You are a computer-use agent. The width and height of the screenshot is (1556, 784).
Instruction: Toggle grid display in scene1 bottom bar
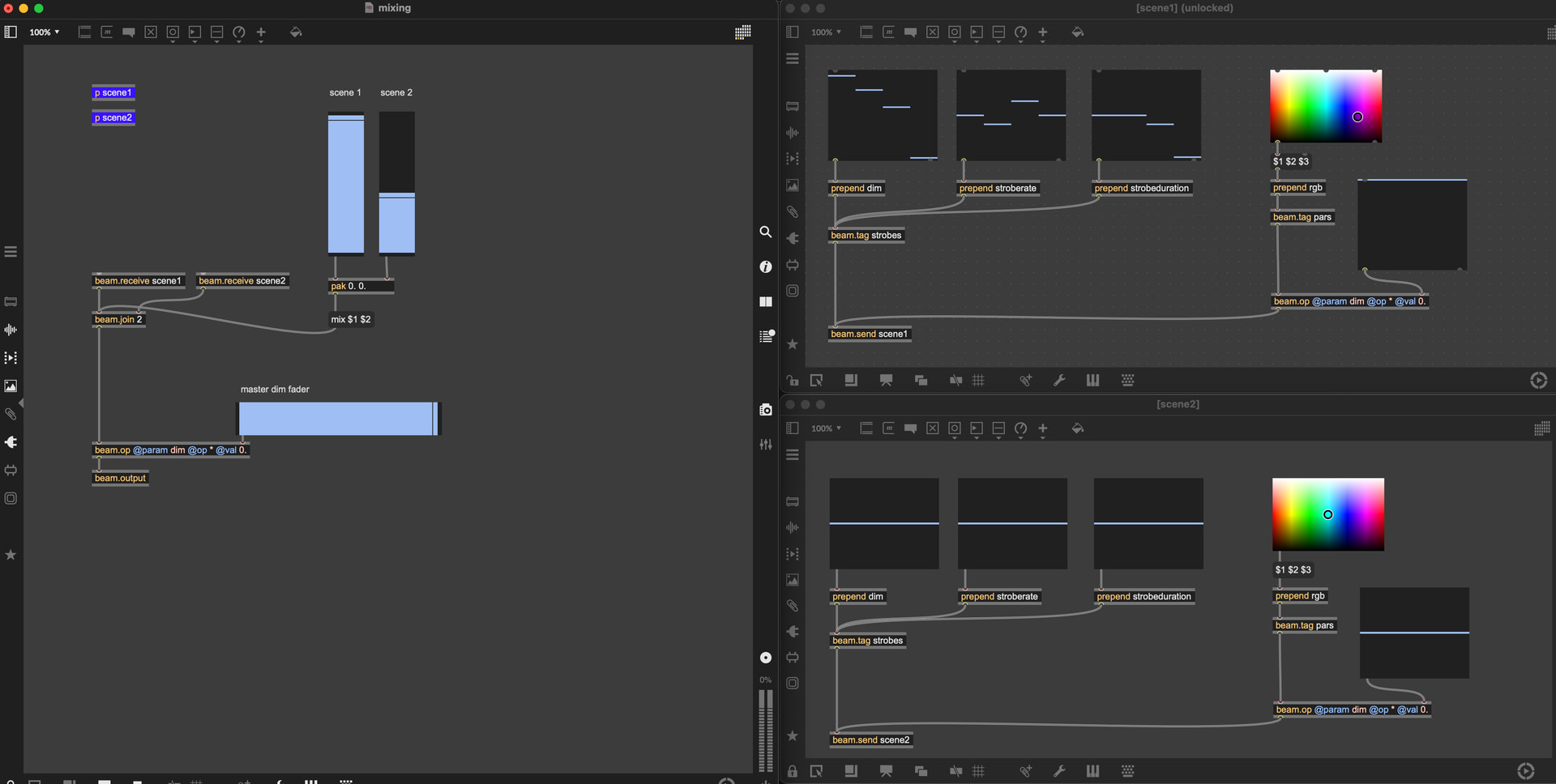(x=978, y=381)
